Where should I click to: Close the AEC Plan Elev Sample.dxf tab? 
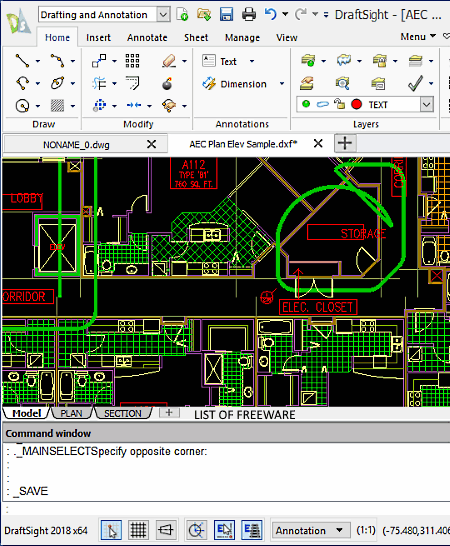coord(318,143)
